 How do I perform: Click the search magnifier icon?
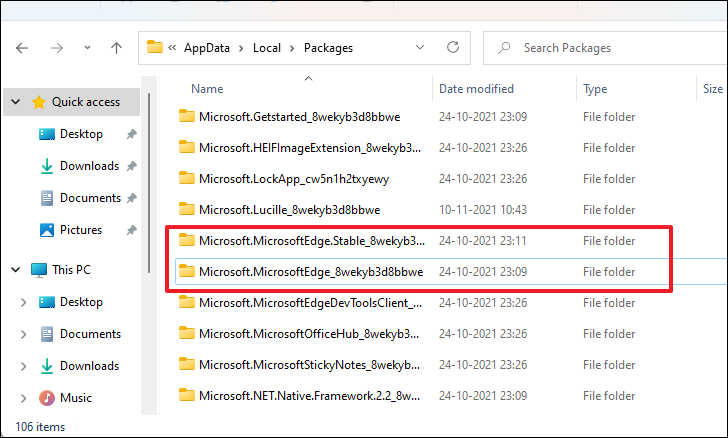(x=504, y=48)
